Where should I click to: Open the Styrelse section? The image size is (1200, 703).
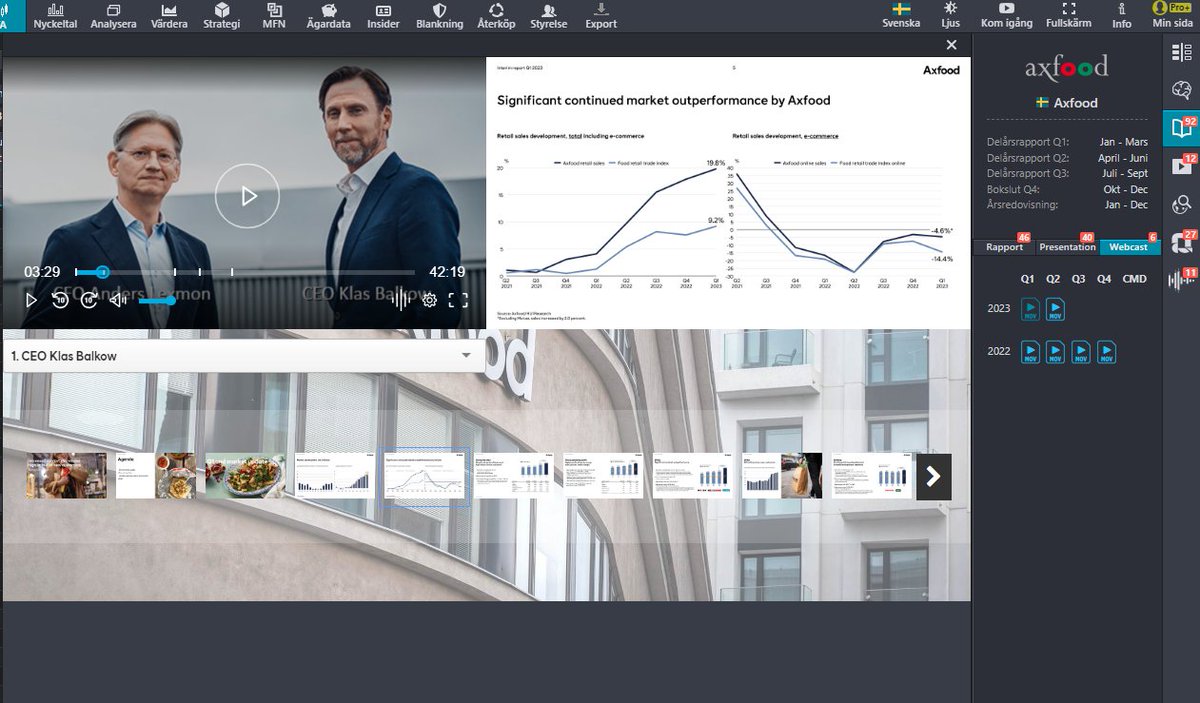pyautogui.click(x=549, y=15)
